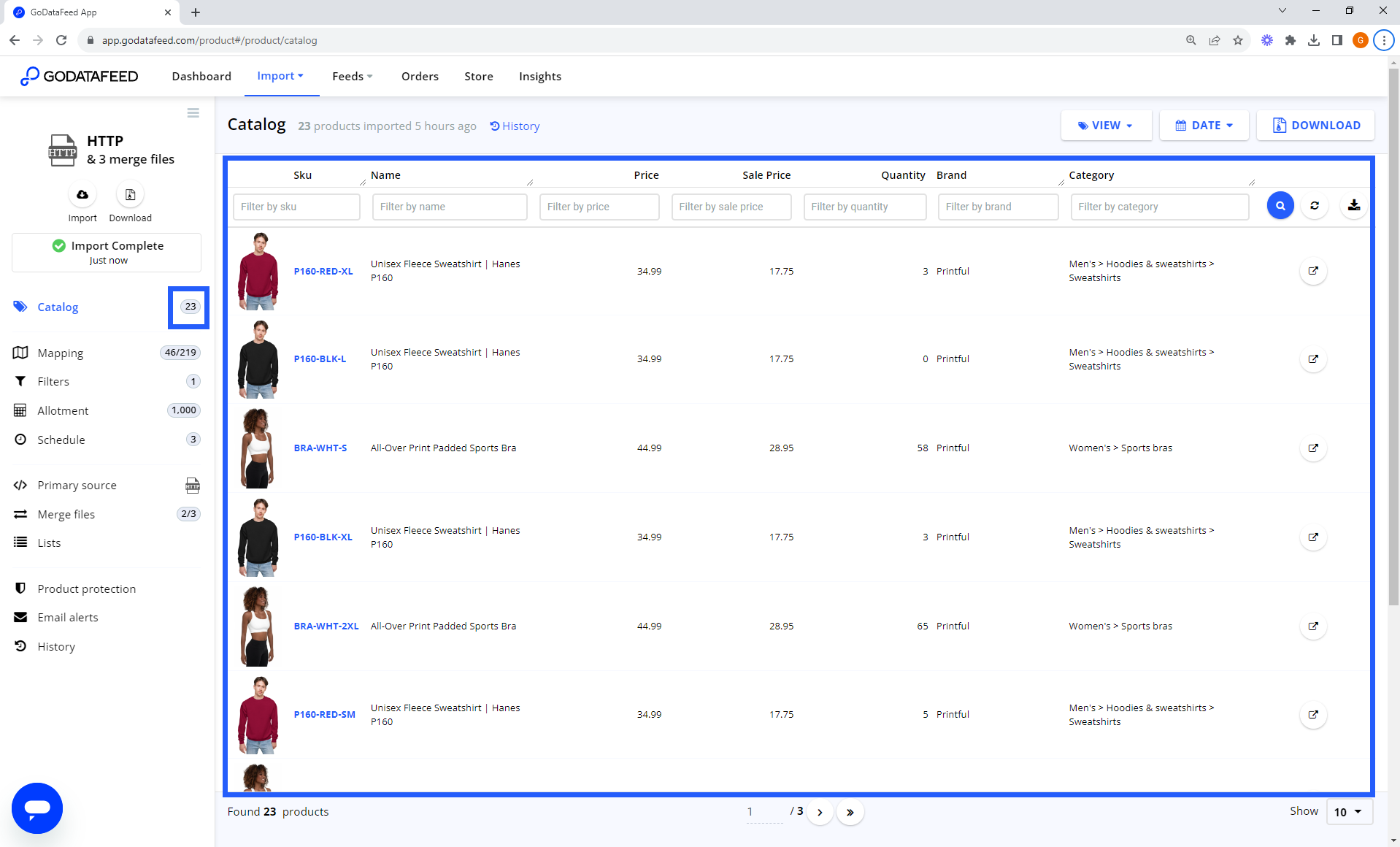Collapse the sidebar with the hamburger icon

tap(193, 113)
